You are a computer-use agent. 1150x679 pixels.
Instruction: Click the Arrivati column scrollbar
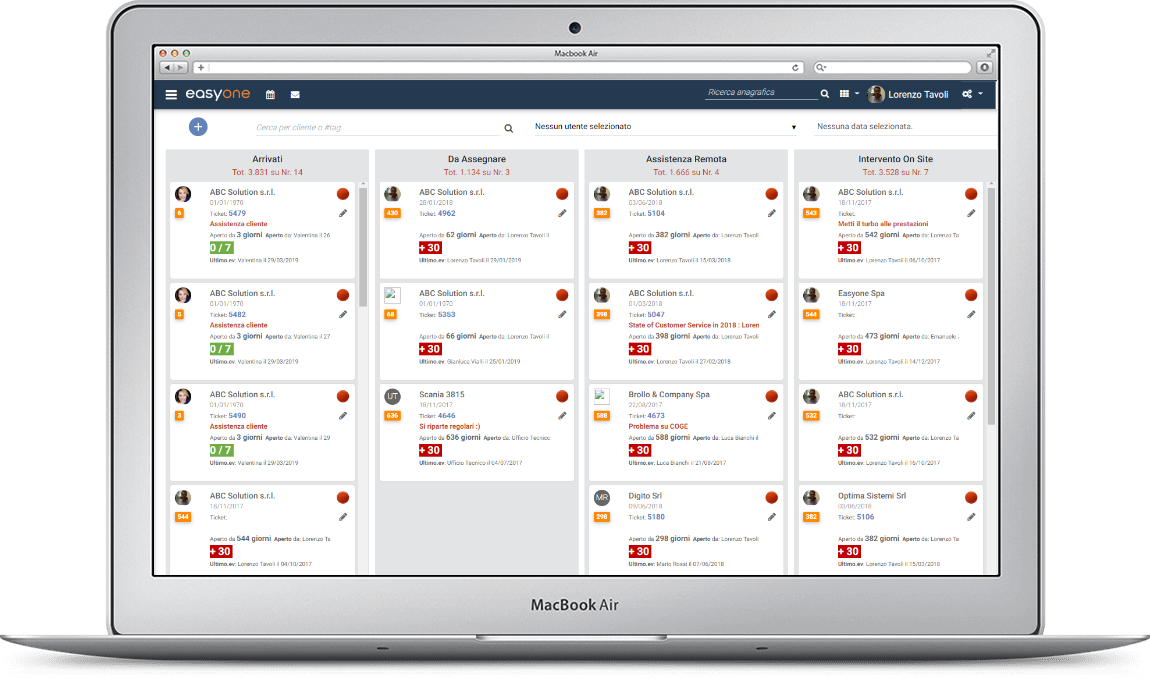click(362, 247)
